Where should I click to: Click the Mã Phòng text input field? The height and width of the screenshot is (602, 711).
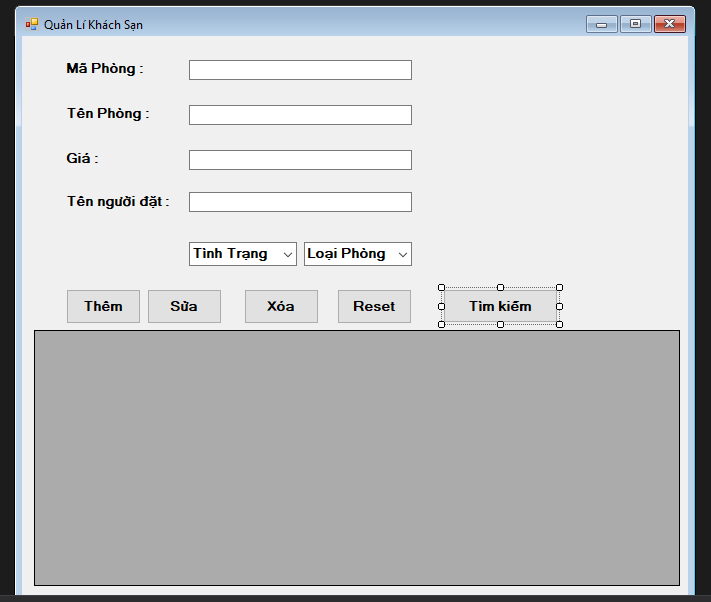pyautogui.click(x=300, y=70)
